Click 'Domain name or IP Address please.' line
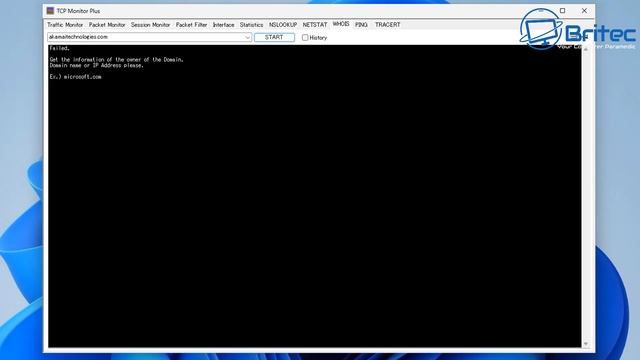Image resolution: width=640 pixels, height=360 pixels. click(97, 65)
